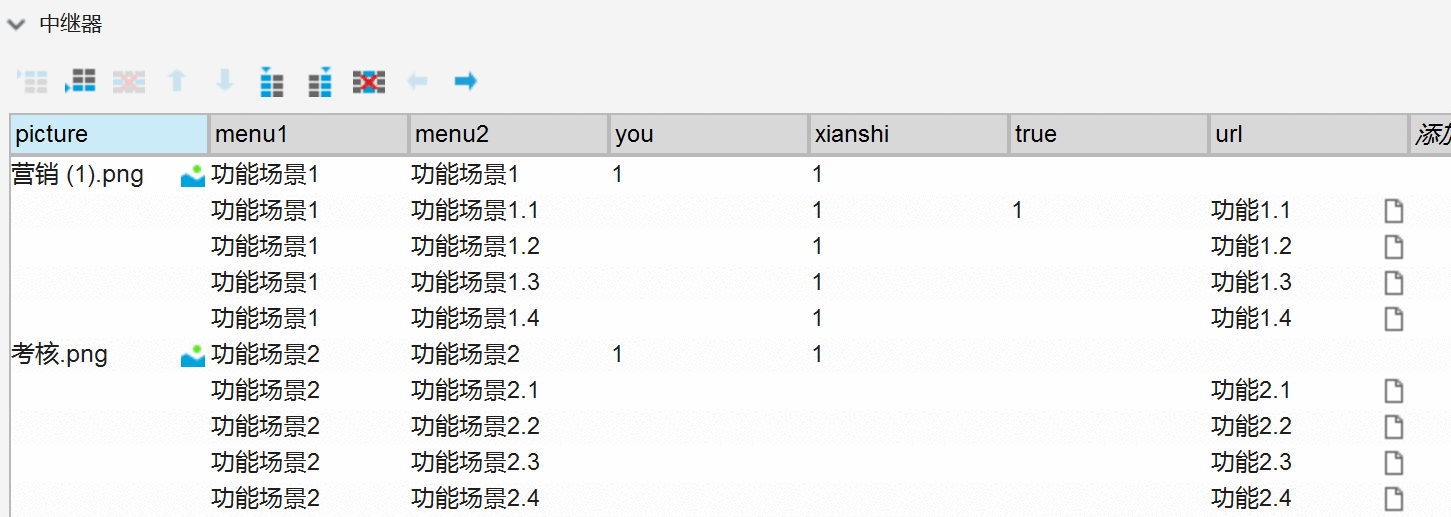
Task: Select cell 功能场景1.3 in menu2 column
Action: click(x=476, y=283)
